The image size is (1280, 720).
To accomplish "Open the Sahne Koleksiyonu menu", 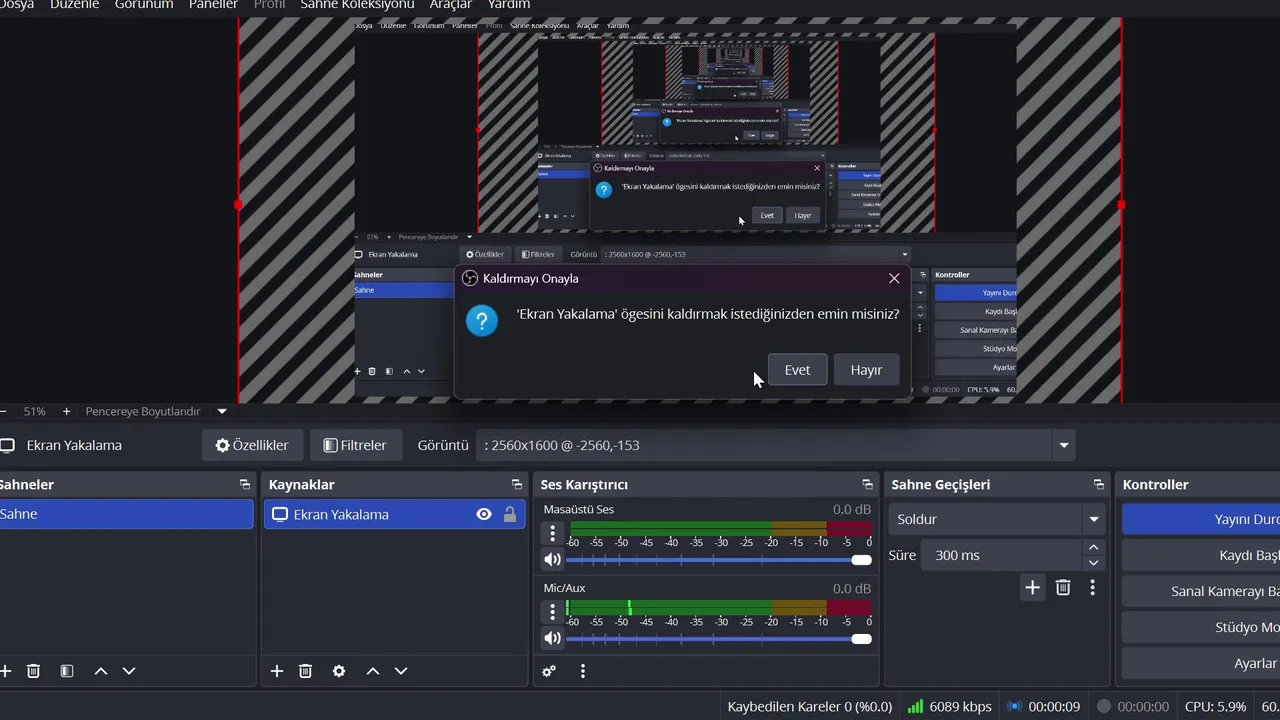I will 357,5.
